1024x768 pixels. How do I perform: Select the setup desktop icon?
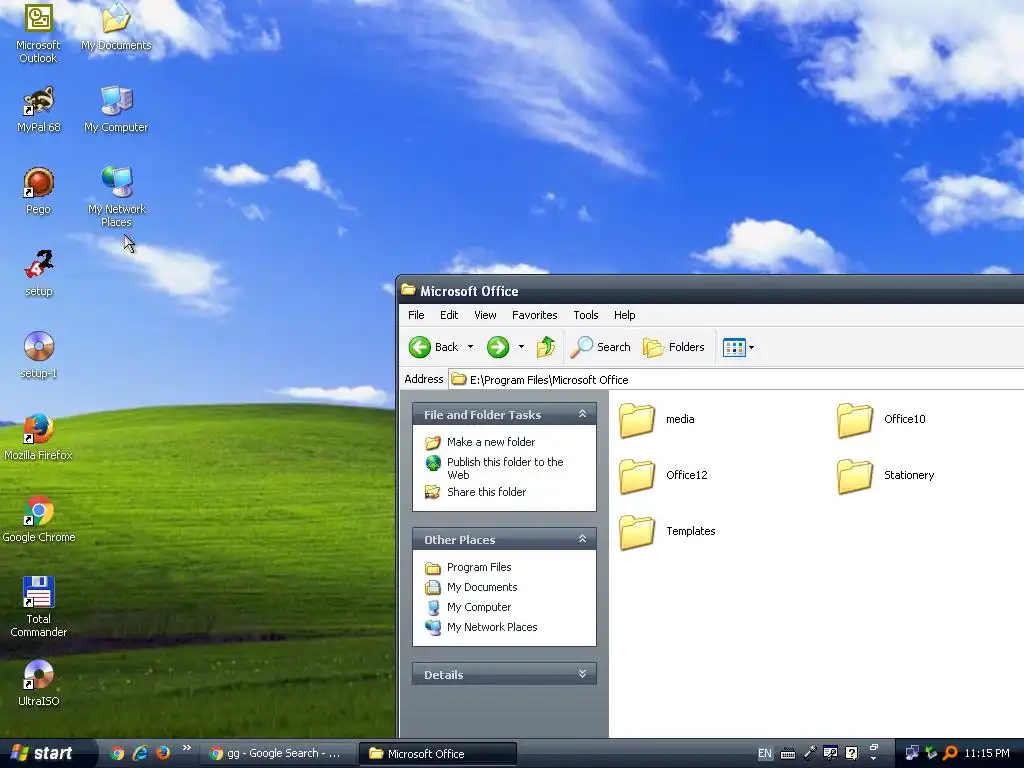point(39,274)
